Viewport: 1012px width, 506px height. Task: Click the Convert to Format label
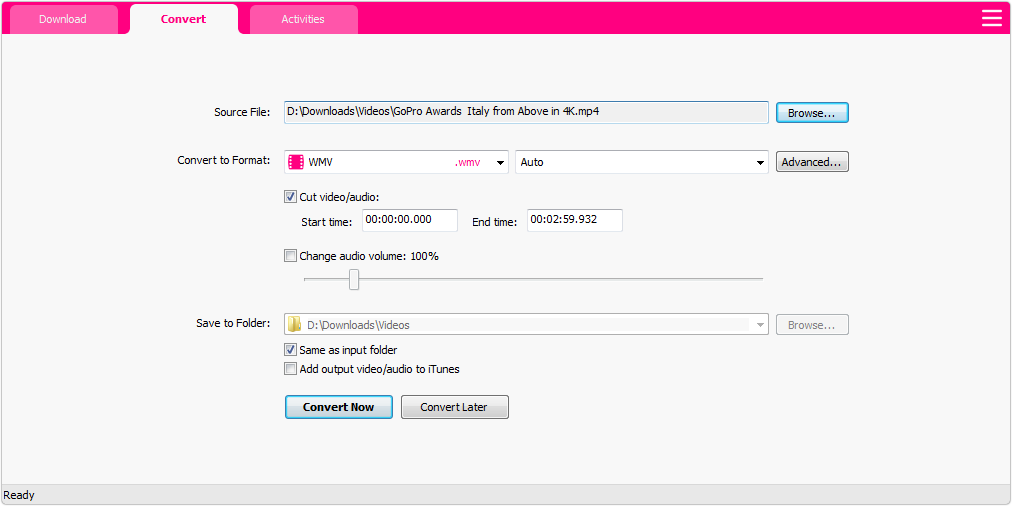(x=224, y=160)
